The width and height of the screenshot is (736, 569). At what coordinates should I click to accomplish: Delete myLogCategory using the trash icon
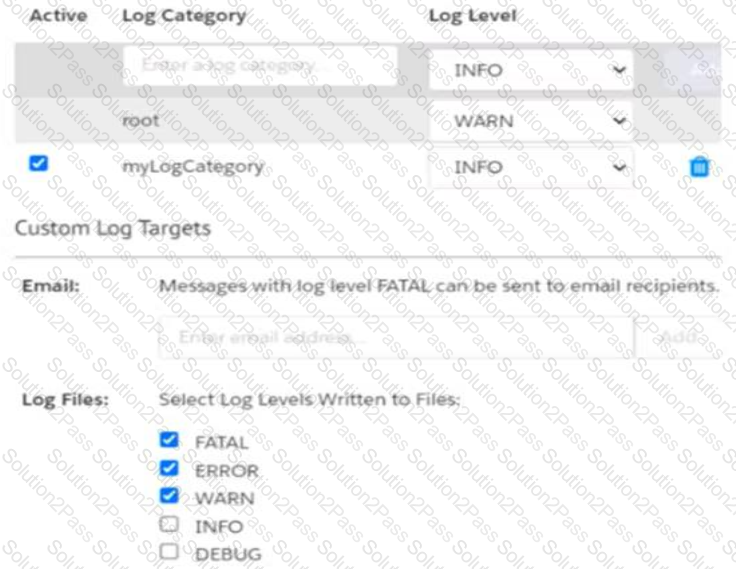point(699,167)
